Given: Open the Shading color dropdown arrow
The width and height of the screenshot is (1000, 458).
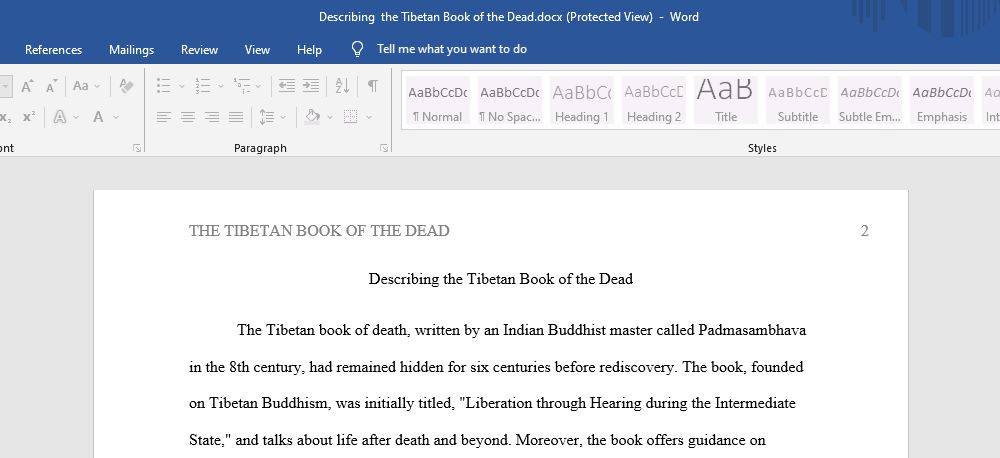Looking at the screenshot, I should [330, 117].
